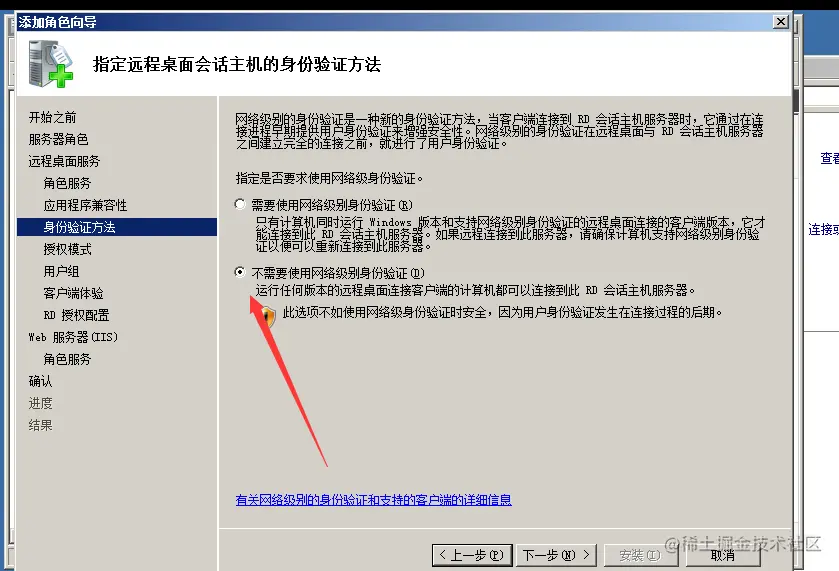Open link about network level authentication details
Viewport: 839px width, 571px height.
pyautogui.click(x=373, y=500)
